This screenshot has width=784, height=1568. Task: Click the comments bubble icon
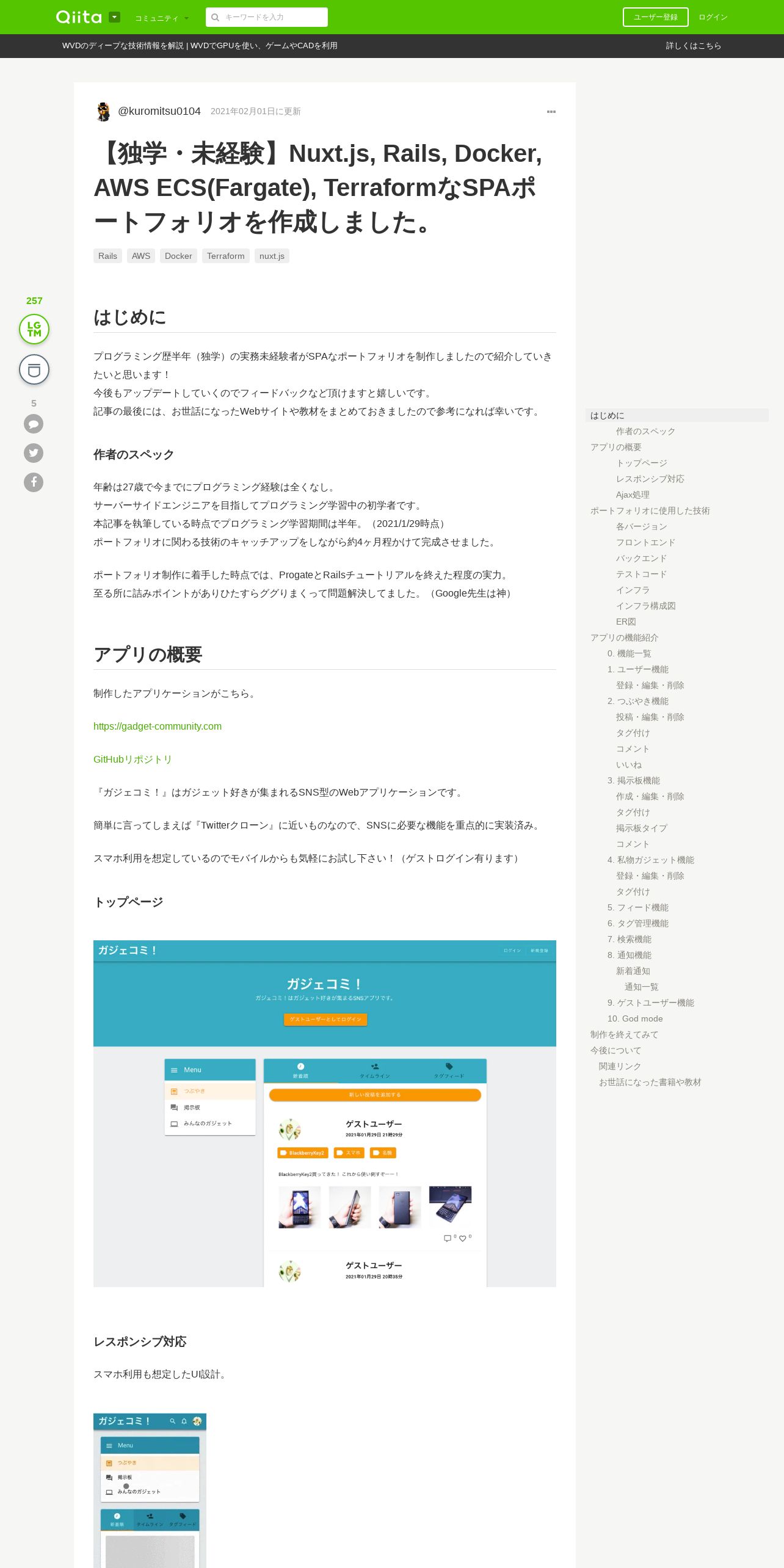[34, 424]
